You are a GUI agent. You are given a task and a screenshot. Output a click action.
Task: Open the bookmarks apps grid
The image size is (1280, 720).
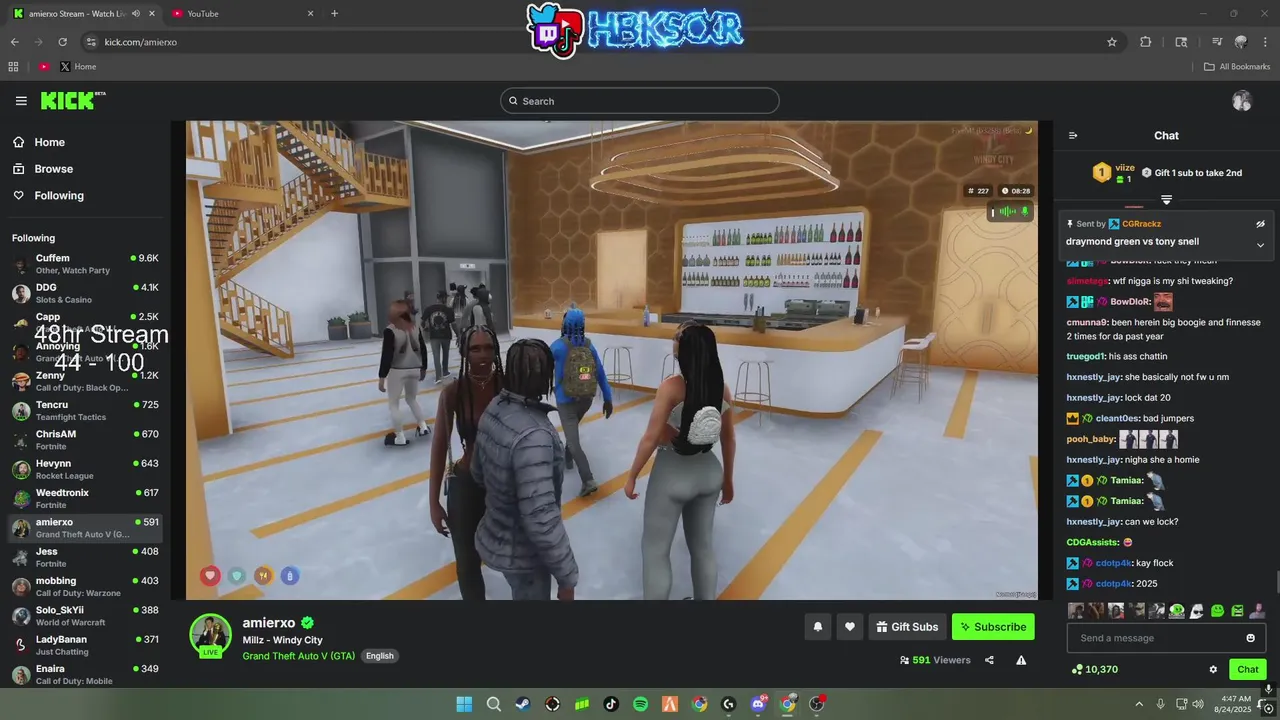pyautogui.click(x=13, y=67)
